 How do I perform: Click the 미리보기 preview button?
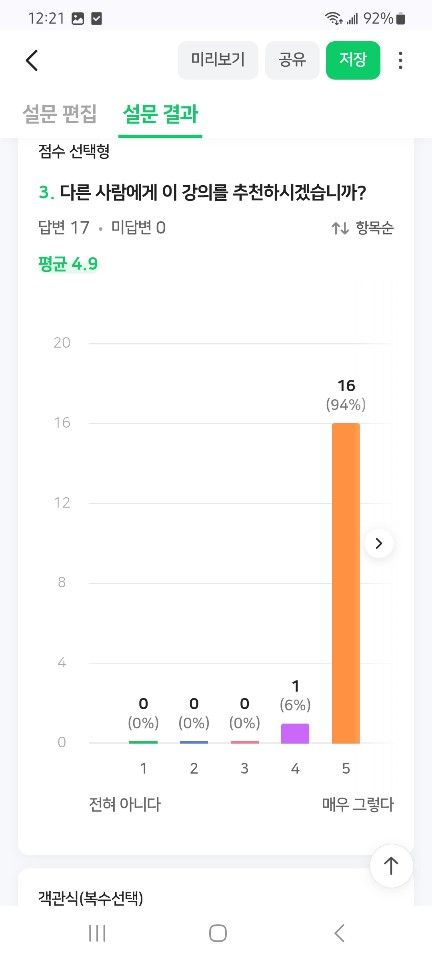[218, 60]
